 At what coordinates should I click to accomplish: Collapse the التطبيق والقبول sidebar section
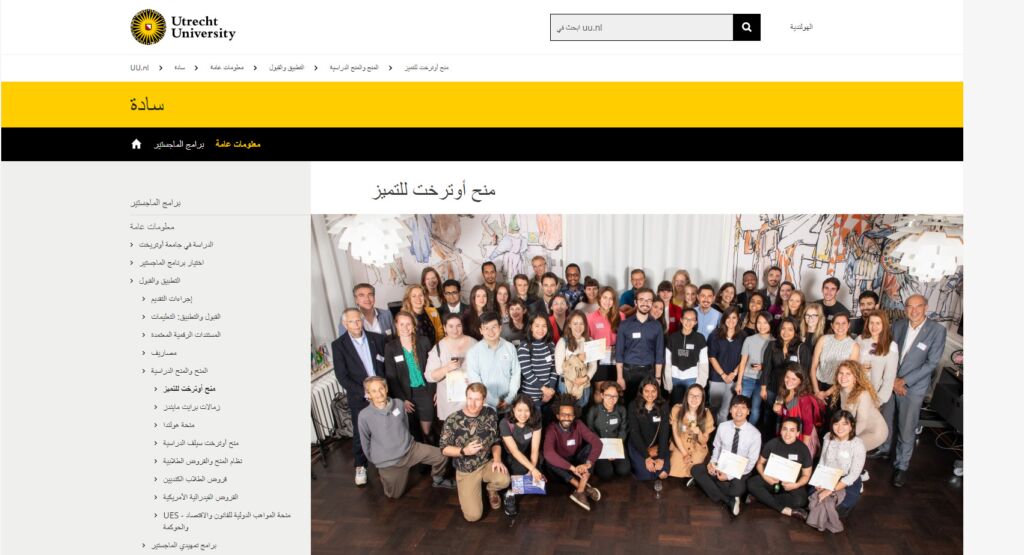pos(132,281)
